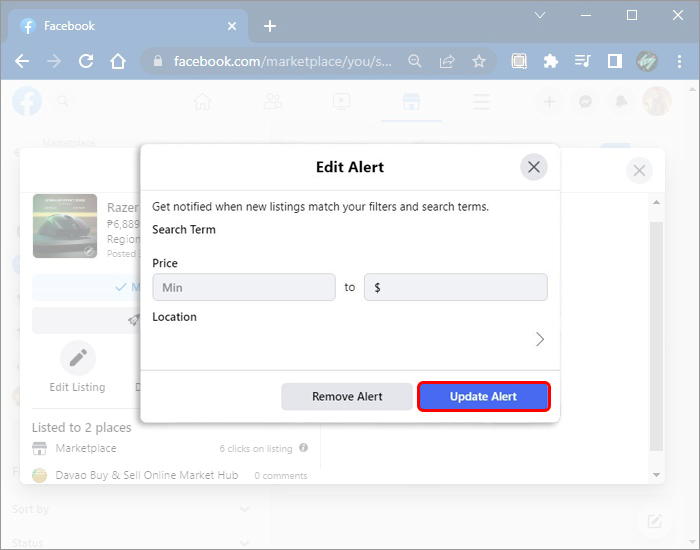Click the Edit Listing pencil icon
This screenshot has width=700, height=550.
(x=78, y=358)
